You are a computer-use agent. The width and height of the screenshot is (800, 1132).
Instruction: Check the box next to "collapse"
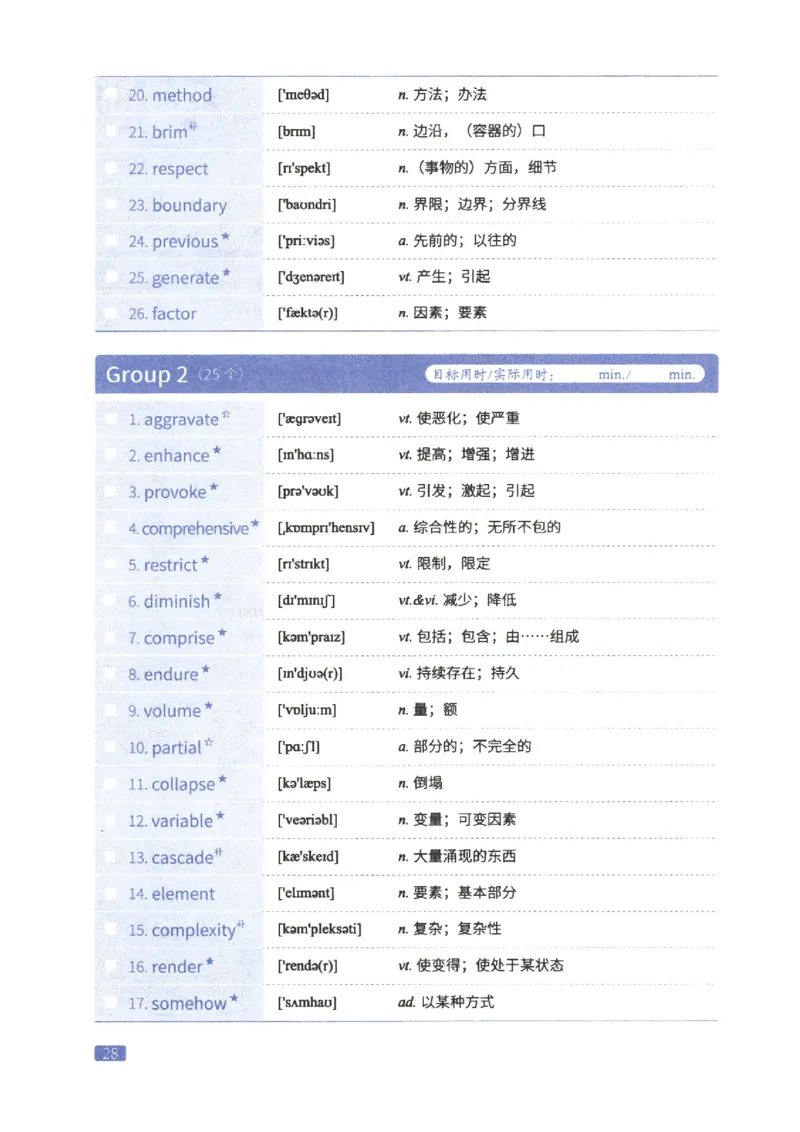click(110, 784)
